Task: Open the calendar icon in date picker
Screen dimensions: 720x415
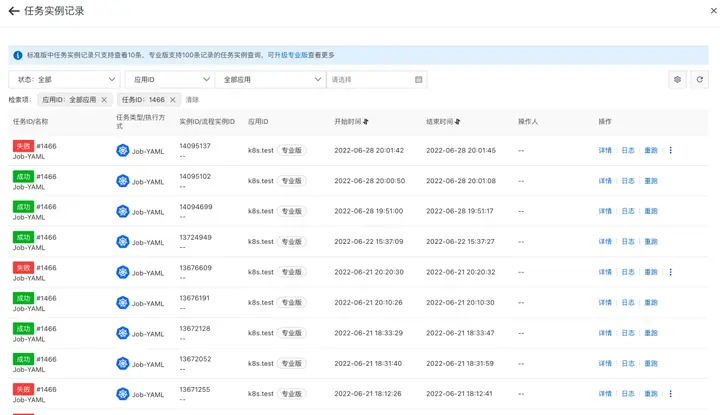Action: tap(419, 79)
